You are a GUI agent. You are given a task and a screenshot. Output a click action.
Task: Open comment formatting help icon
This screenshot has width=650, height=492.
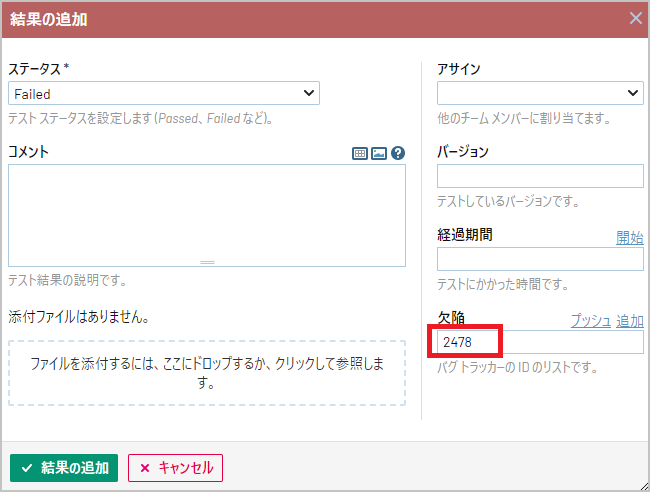click(x=398, y=153)
